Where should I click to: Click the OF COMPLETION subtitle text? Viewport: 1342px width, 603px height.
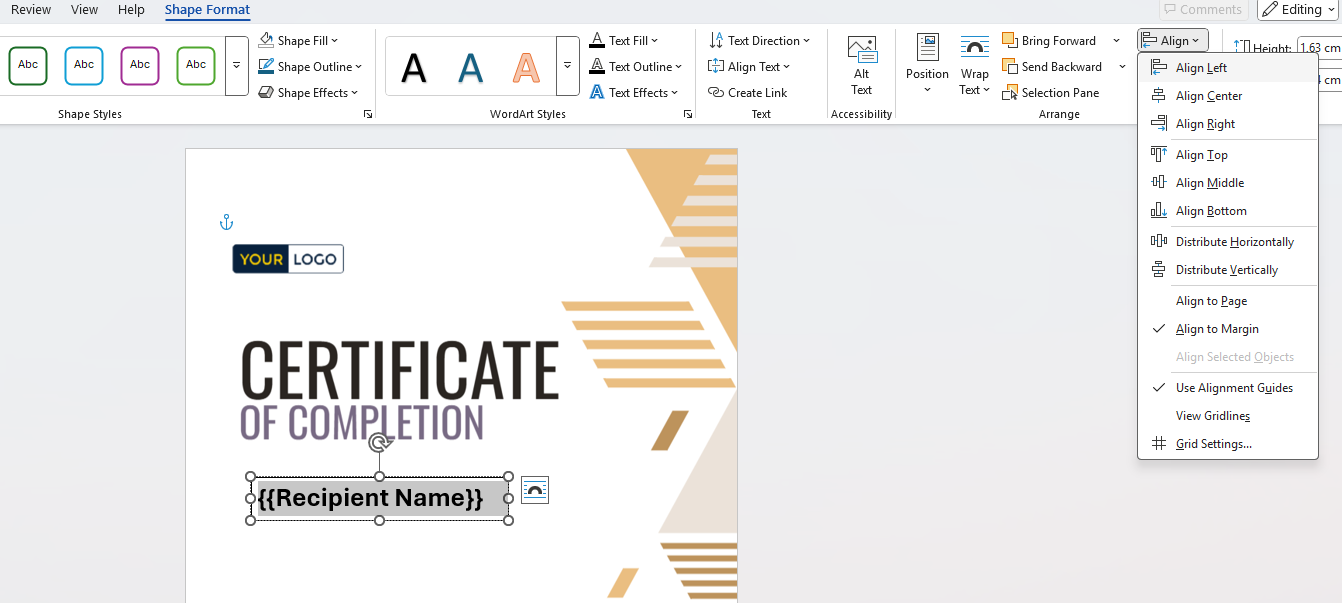362,422
